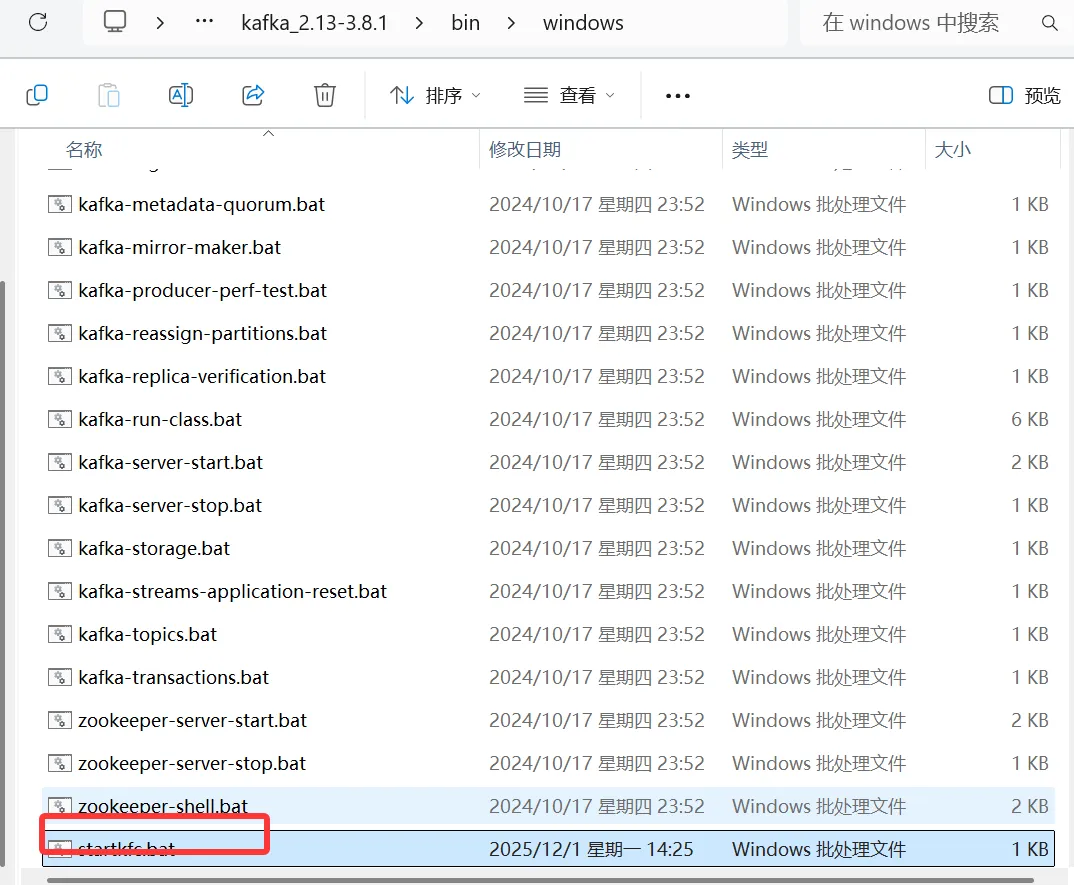Click the batch icon beside zookeeper-server-start.bat

point(60,721)
